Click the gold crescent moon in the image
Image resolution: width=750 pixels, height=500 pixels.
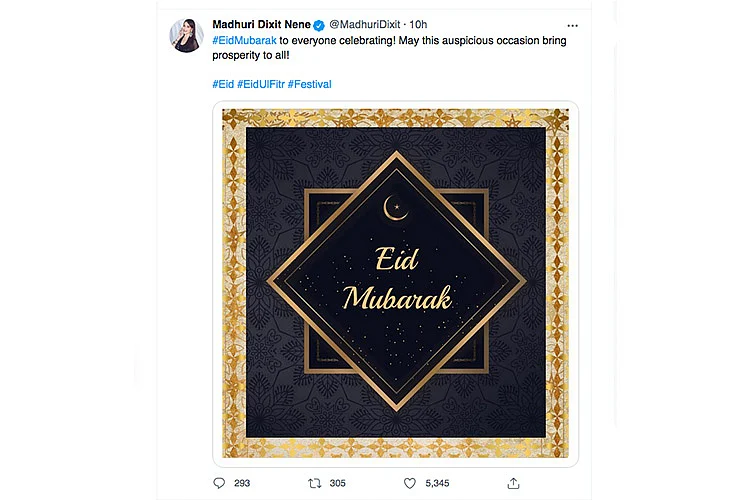pos(396,208)
